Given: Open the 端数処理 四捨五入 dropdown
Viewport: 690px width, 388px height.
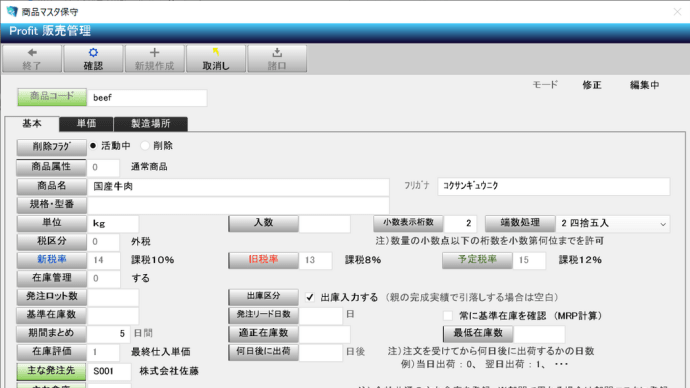Looking at the screenshot, I should click(613, 223).
